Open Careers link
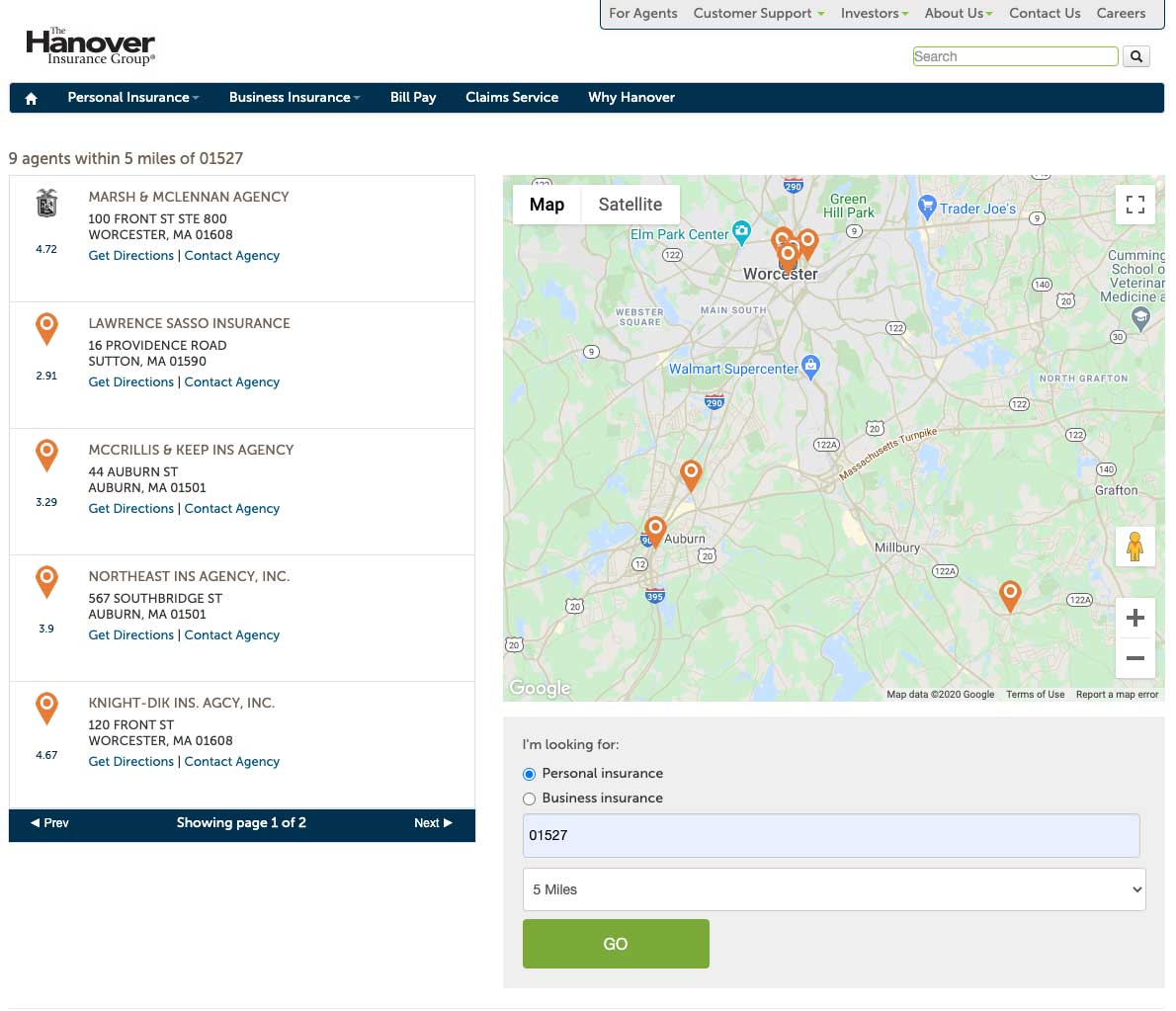1176x1011 pixels. tap(1121, 14)
